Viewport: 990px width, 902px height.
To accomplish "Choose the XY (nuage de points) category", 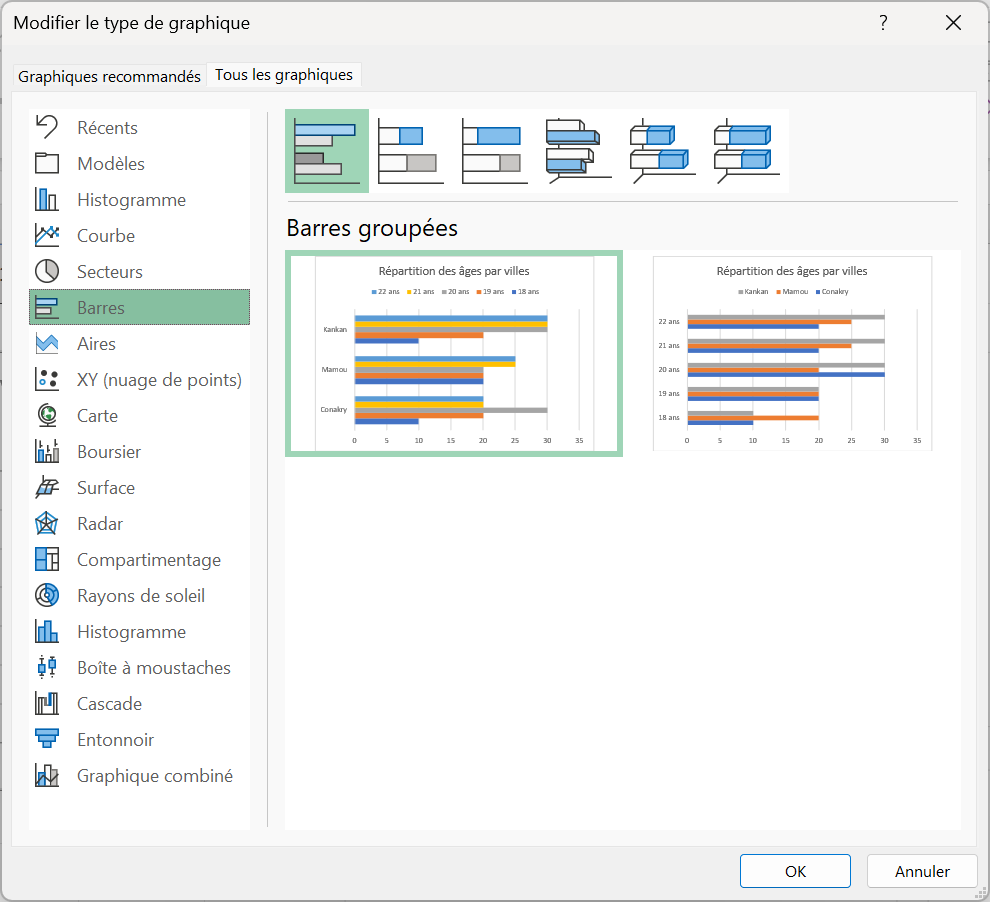I will [159, 380].
